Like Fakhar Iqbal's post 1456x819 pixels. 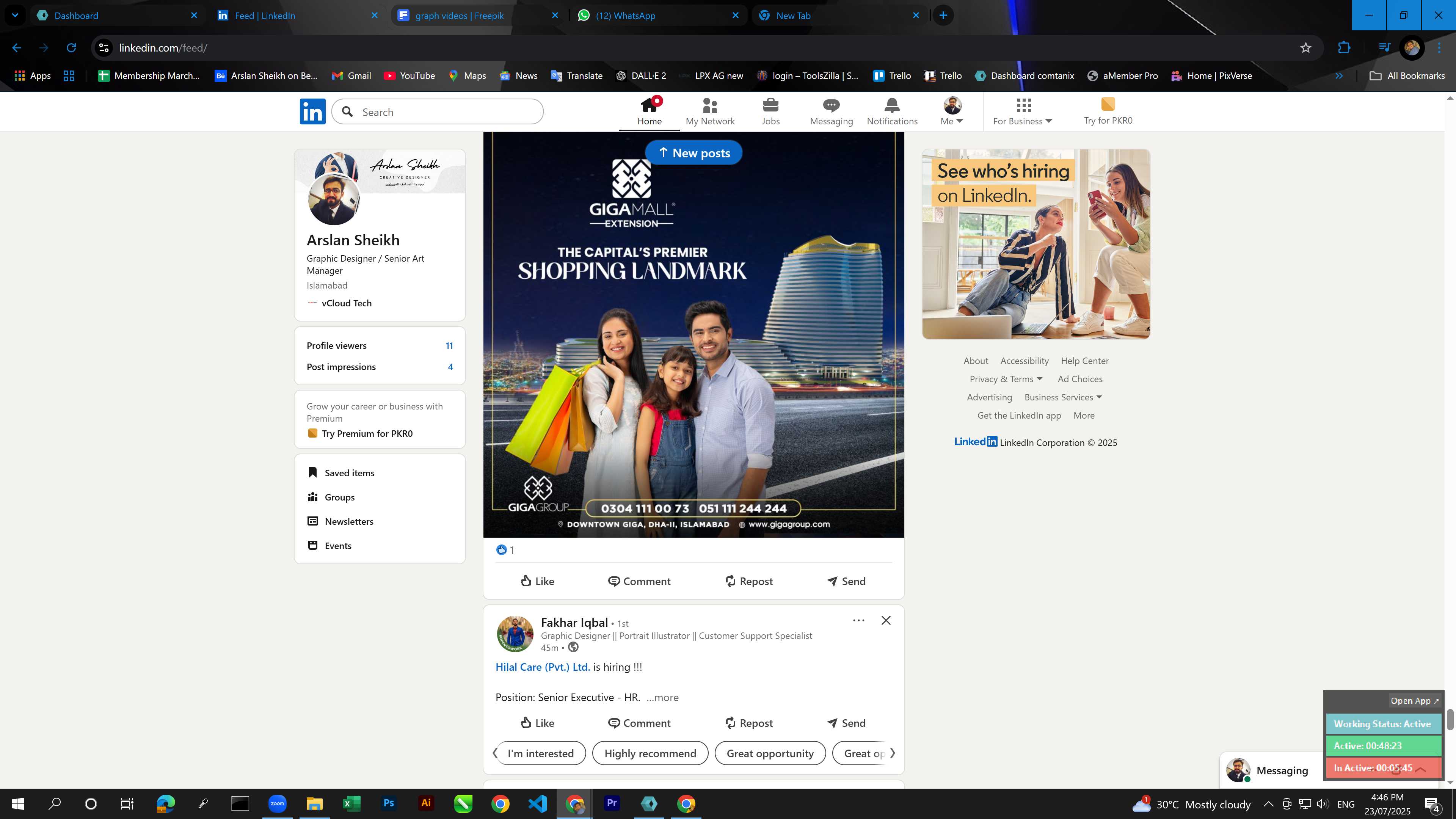coord(537,723)
